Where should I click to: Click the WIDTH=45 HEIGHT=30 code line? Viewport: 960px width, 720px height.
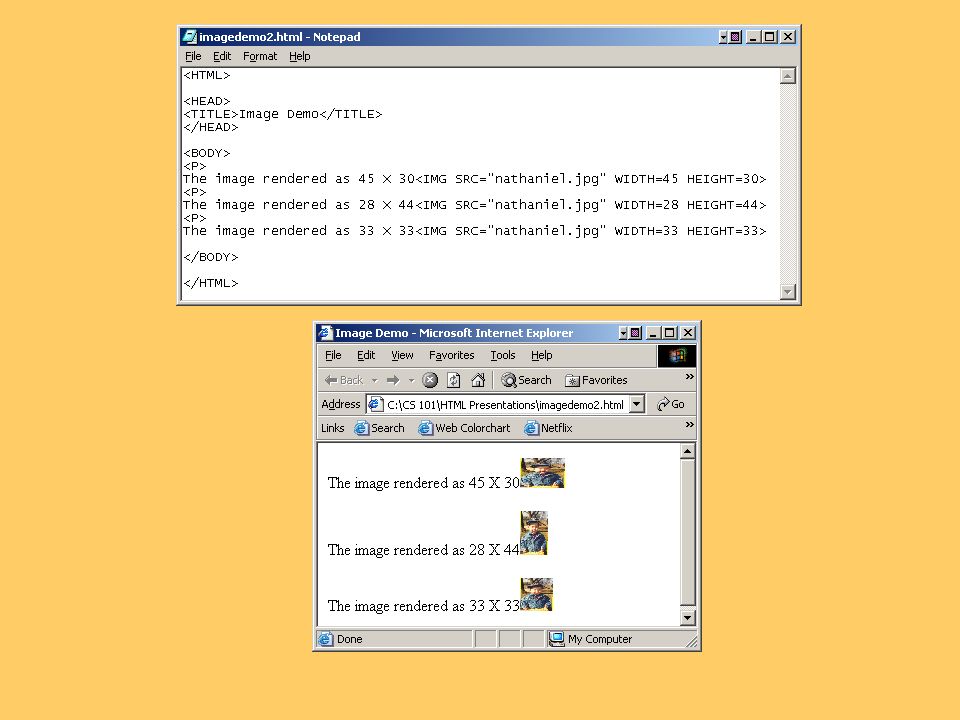[474, 179]
